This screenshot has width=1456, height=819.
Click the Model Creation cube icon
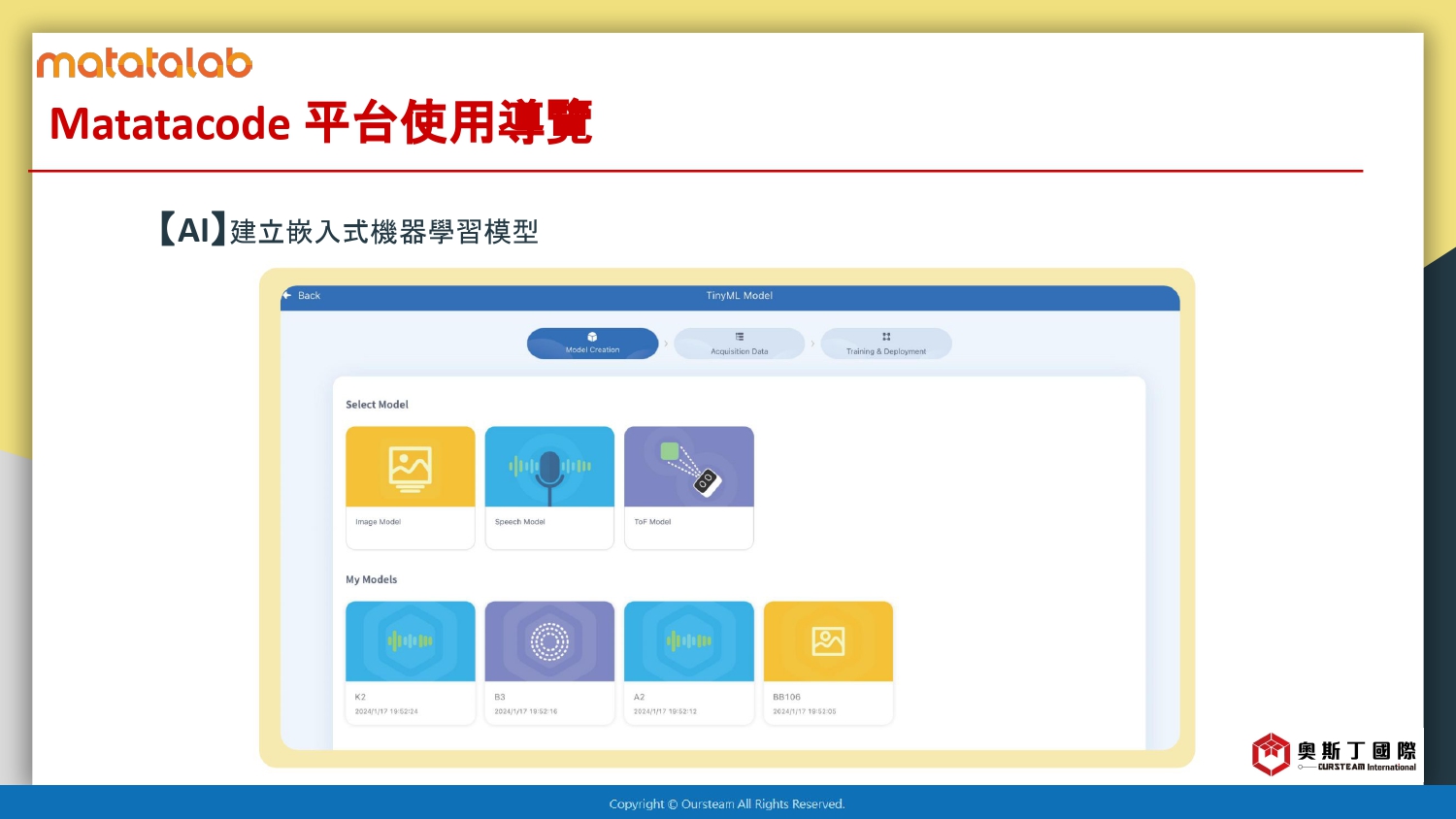592,337
